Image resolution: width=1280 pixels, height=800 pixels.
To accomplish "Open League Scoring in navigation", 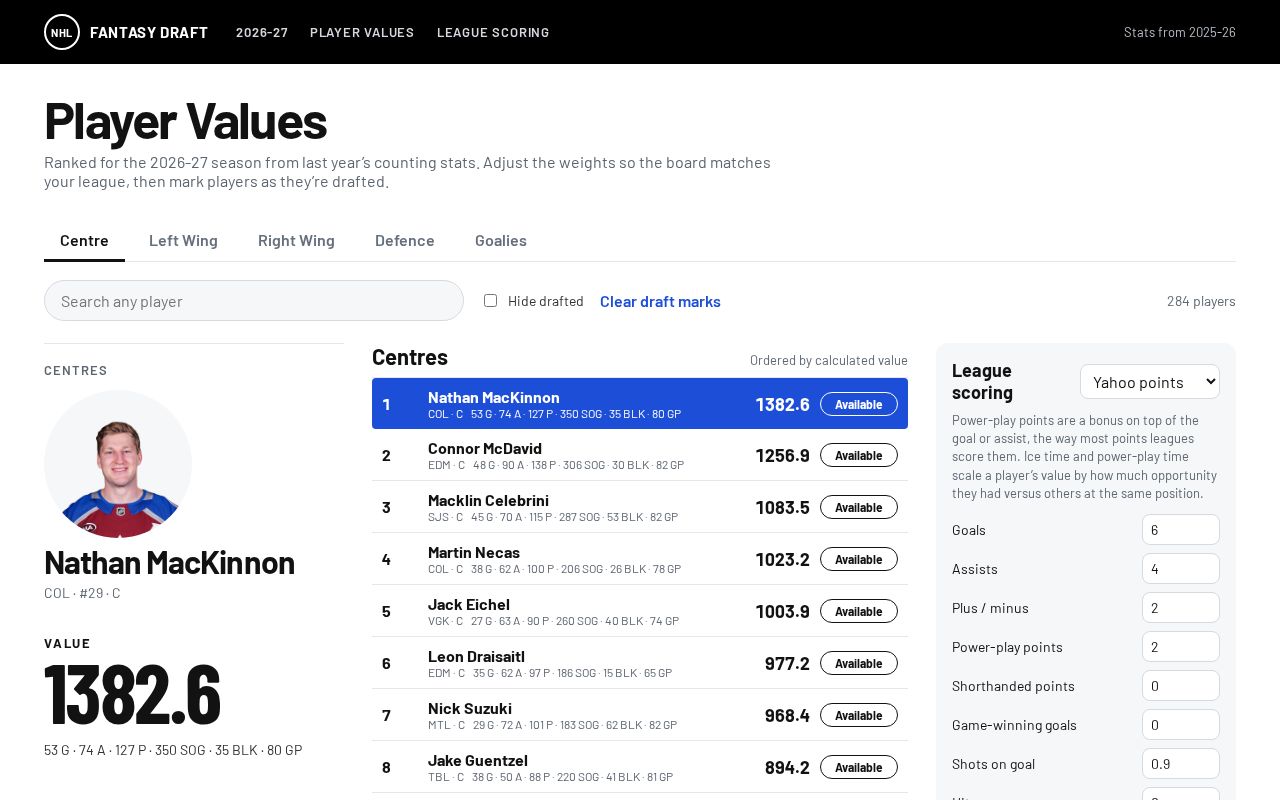I will coord(493,32).
